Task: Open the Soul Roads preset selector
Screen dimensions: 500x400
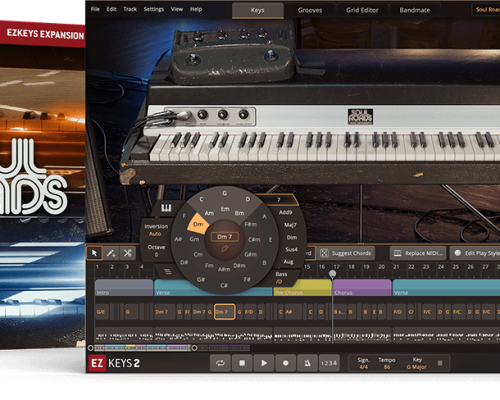Action: click(x=487, y=10)
